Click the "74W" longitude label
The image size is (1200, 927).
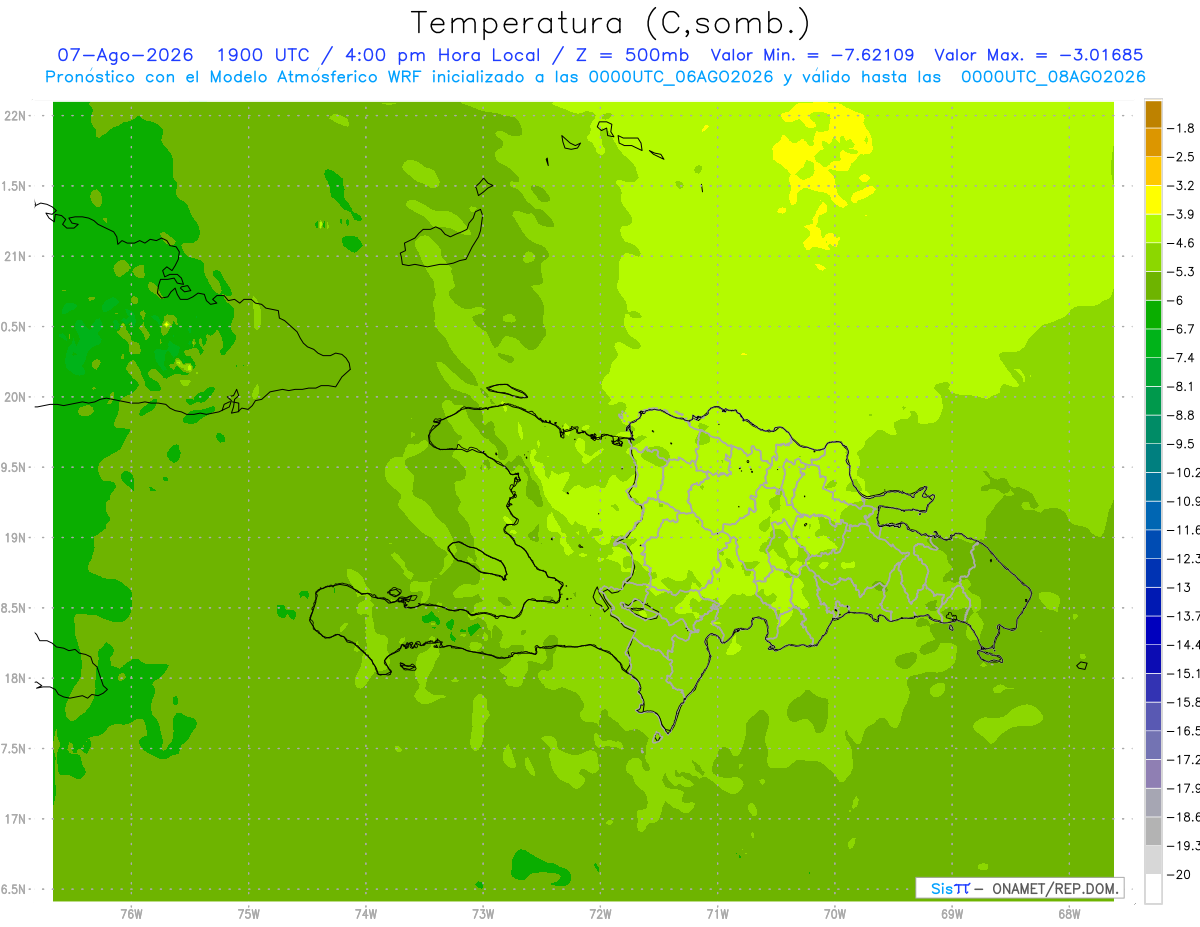pos(366,914)
